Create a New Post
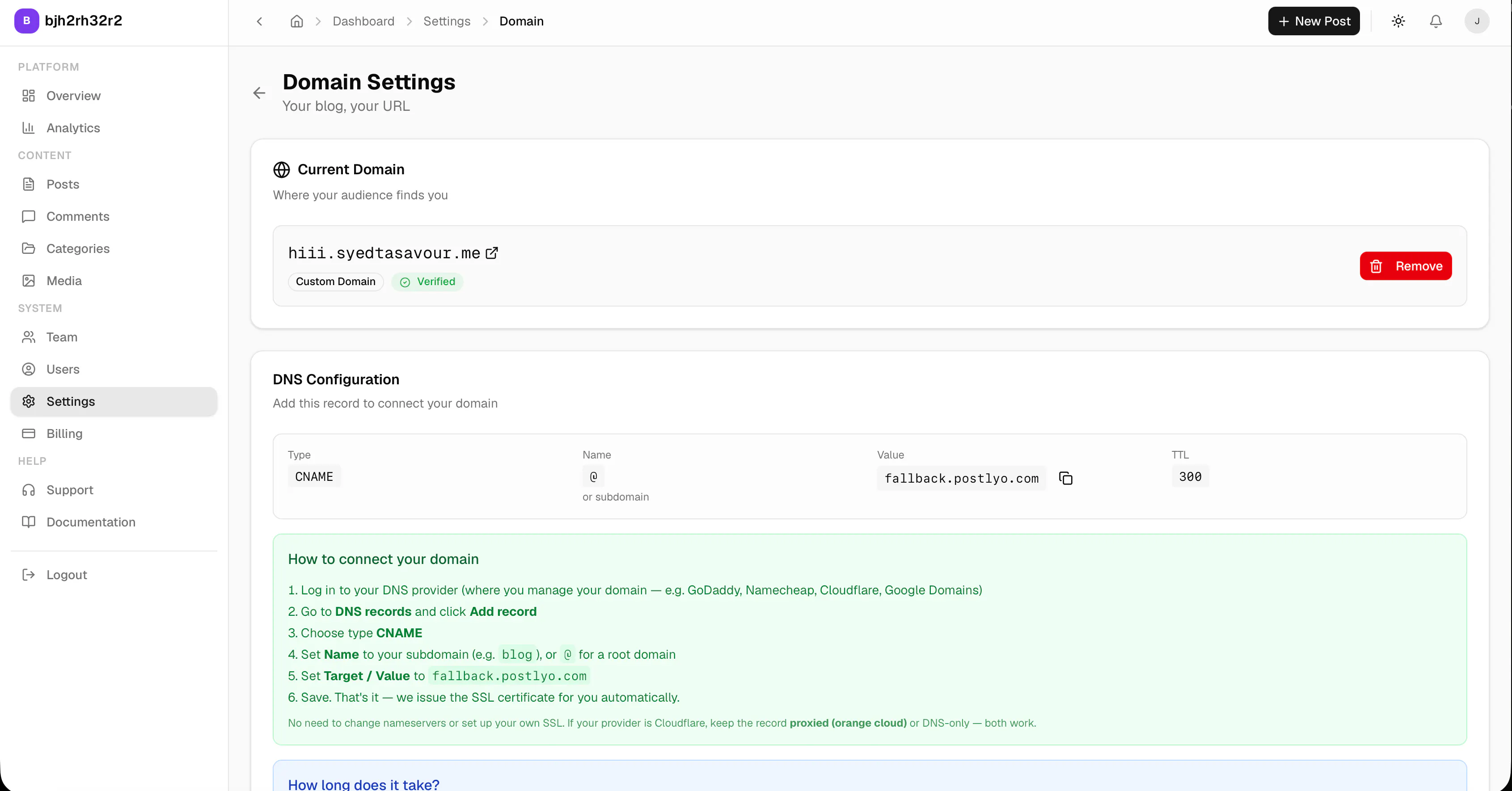Image resolution: width=1512 pixels, height=791 pixels. (x=1313, y=21)
